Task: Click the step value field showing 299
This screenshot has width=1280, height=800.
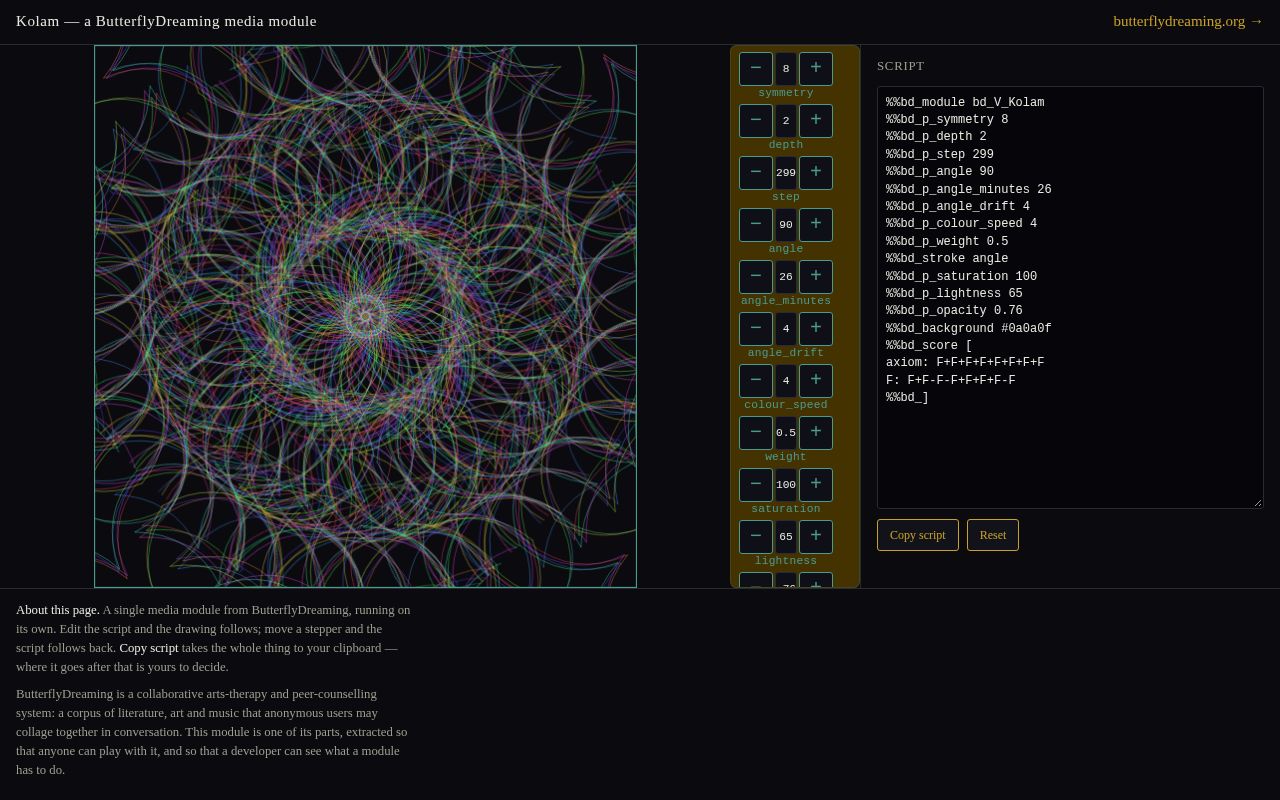Action: pos(786,173)
